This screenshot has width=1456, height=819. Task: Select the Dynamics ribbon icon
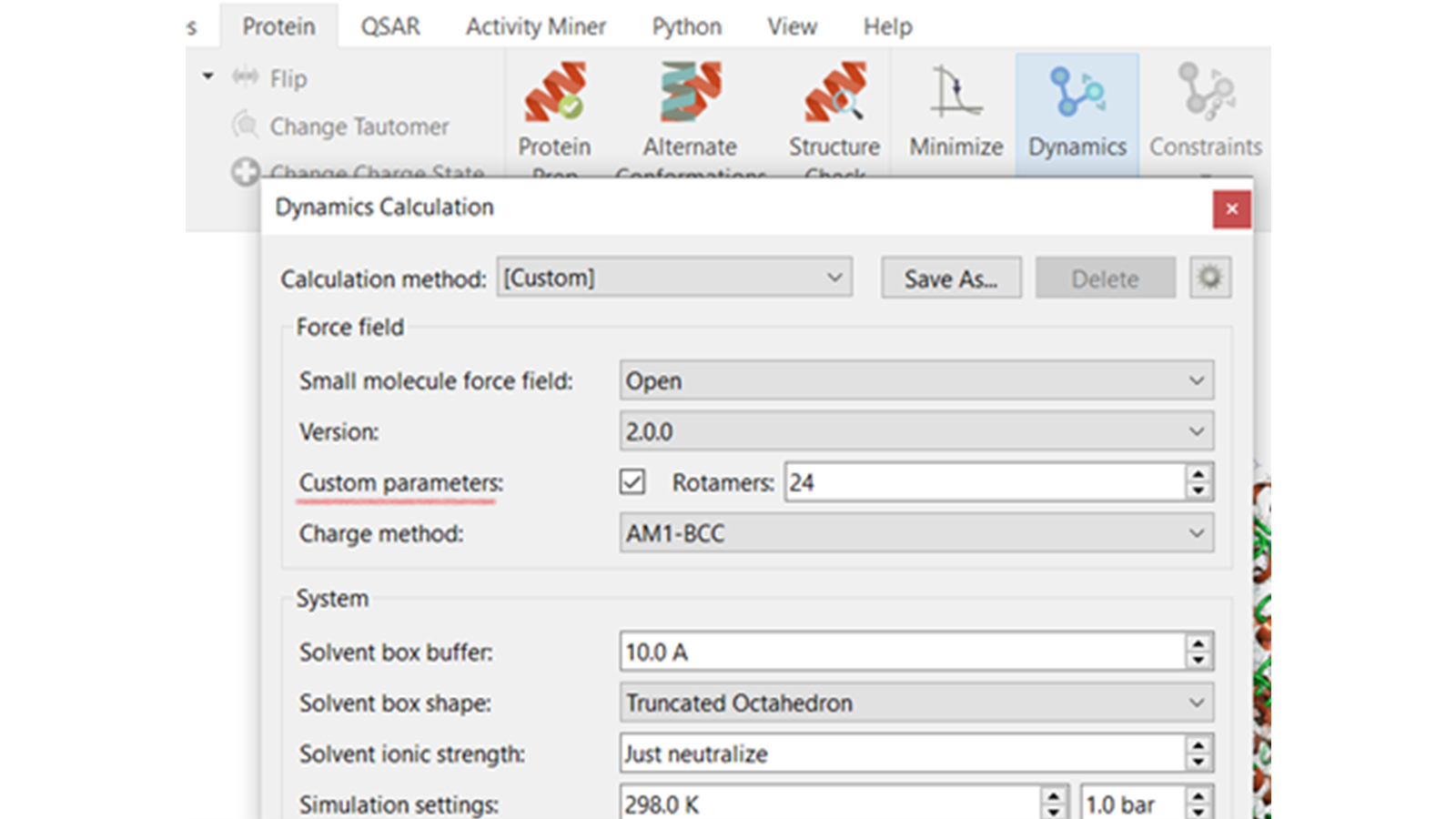1077,93
